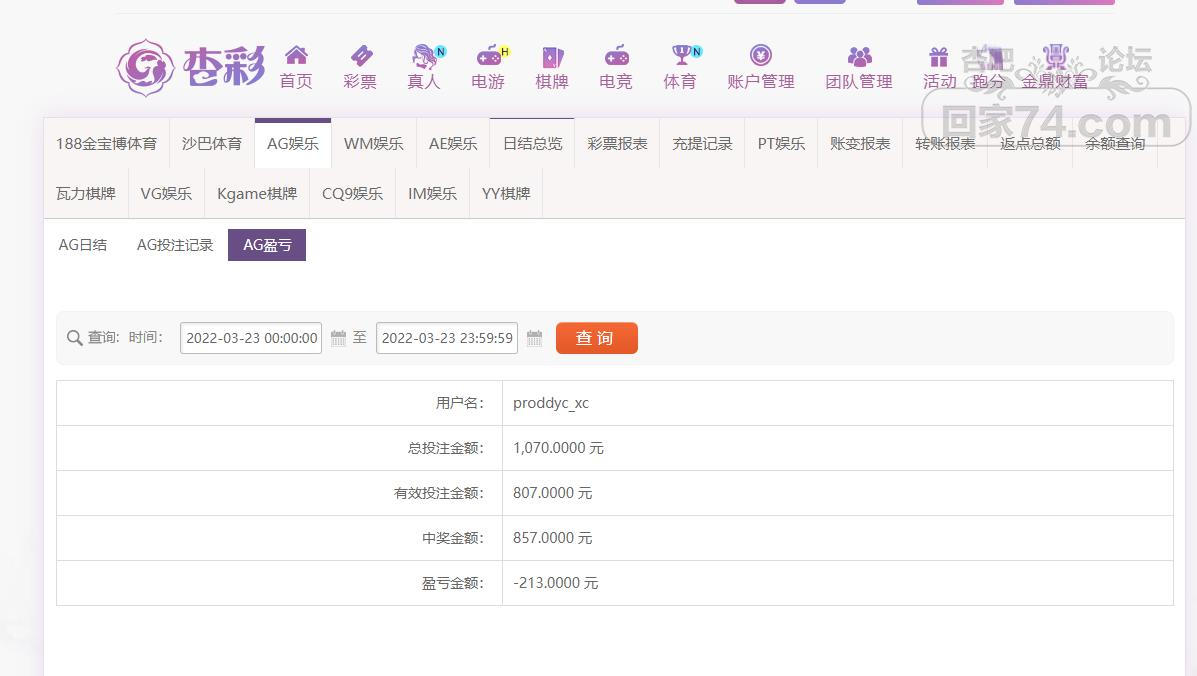The width and height of the screenshot is (1197, 676).
Task: Focus the end time input field
Action: (x=447, y=339)
